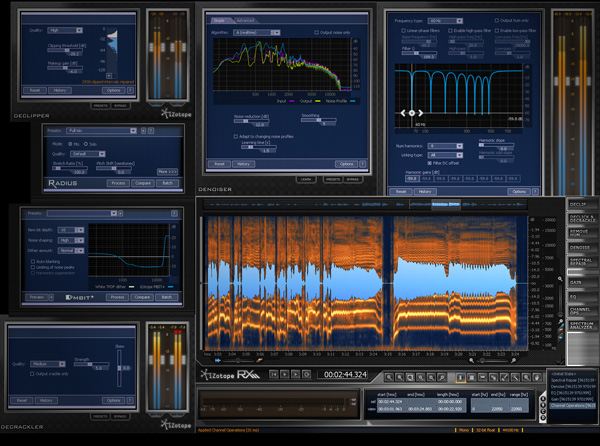Screen dimensions: 600x446
Task: Click Process button in Radius panel
Action: (x=118, y=183)
